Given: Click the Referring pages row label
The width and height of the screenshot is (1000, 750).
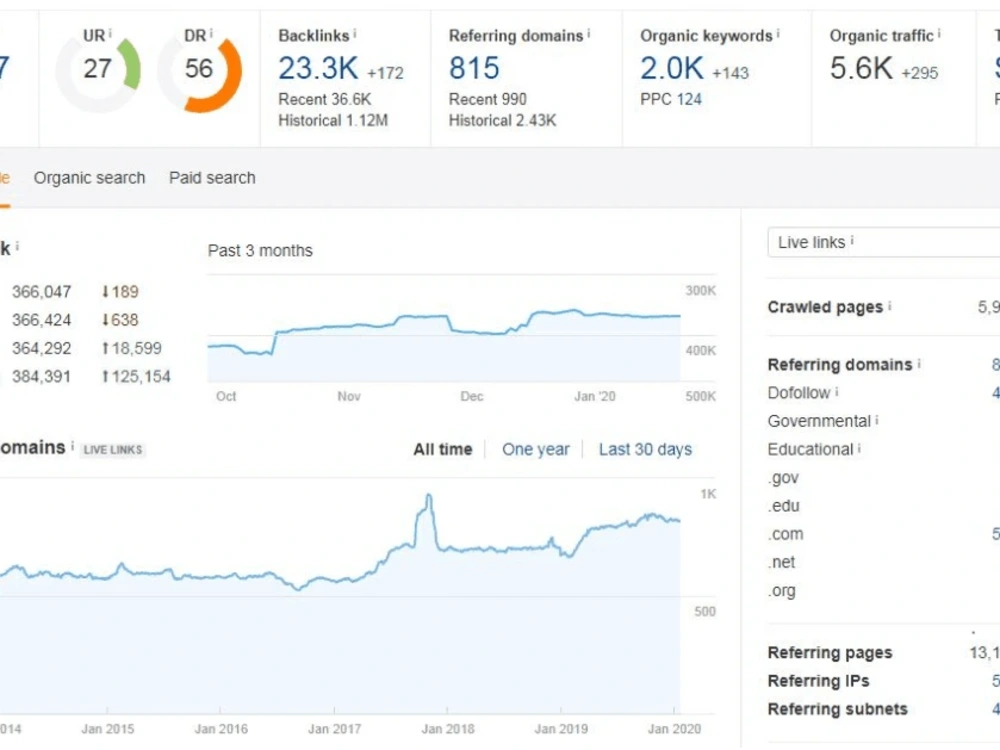Looking at the screenshot, I should point(830,653).
